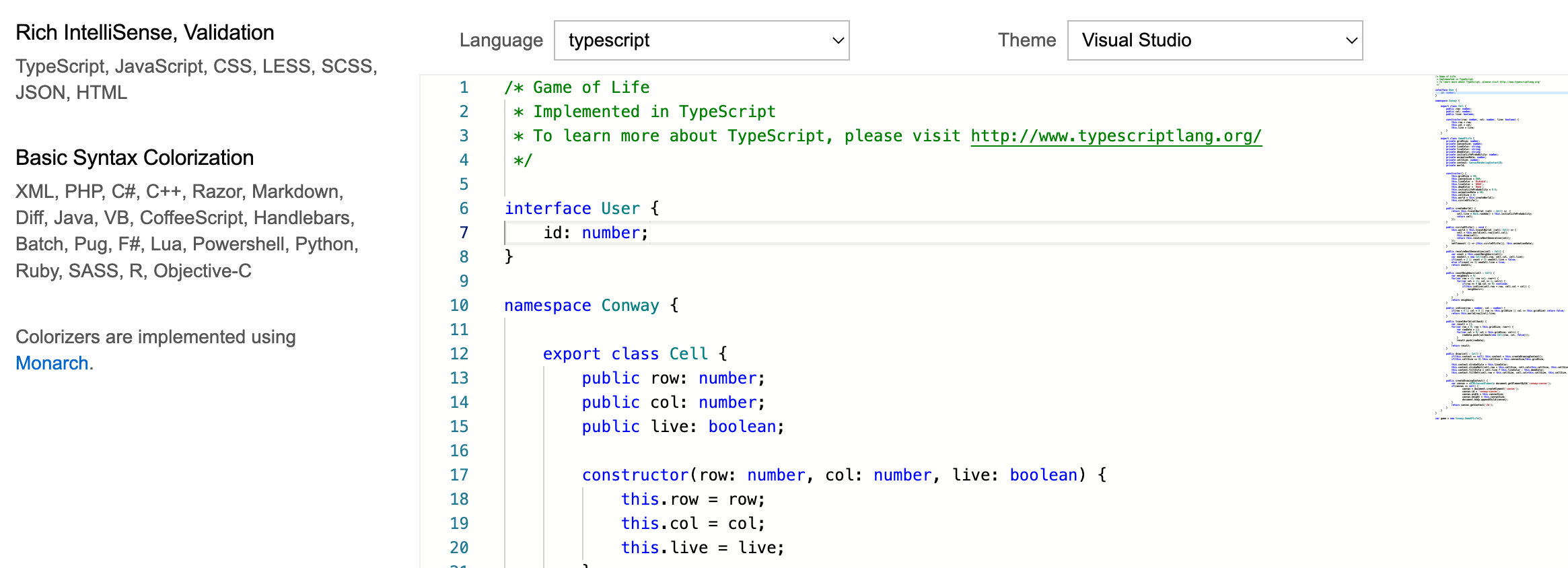Click the 'Rich IntelliSense, Validation' heading
Image resolution: width=1568 pixels, height=568 pixels.
point(145,32)
